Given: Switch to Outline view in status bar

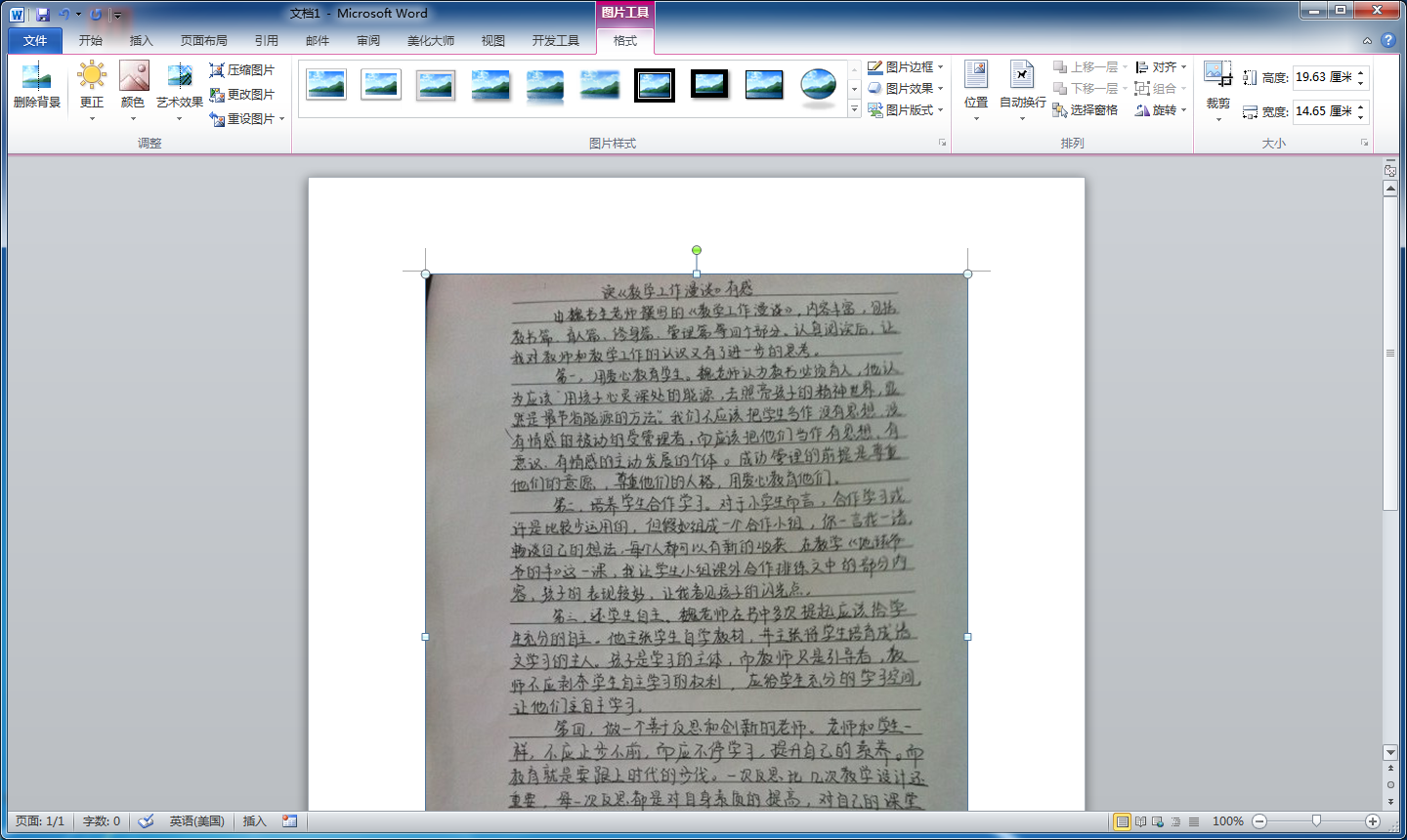Looking at the screenshot, I should pyautogui.click(x=1175, y=821).
